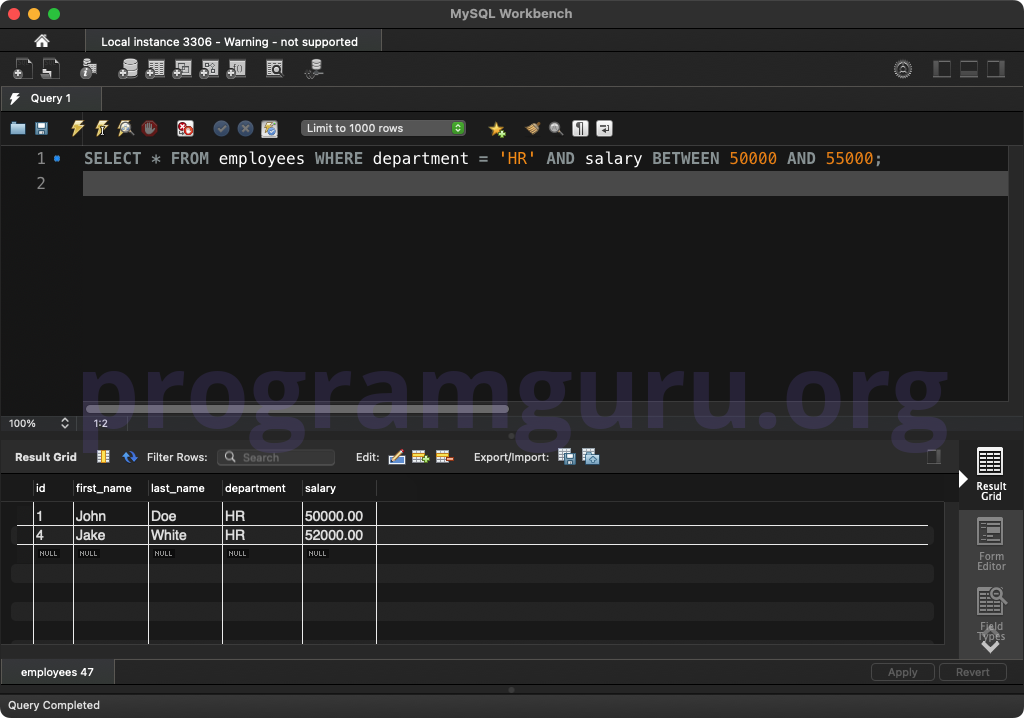The width and height of the screenshot is (1024, 718).
Task: Edit current row pencil icon
Action: (x=396, y=457)
